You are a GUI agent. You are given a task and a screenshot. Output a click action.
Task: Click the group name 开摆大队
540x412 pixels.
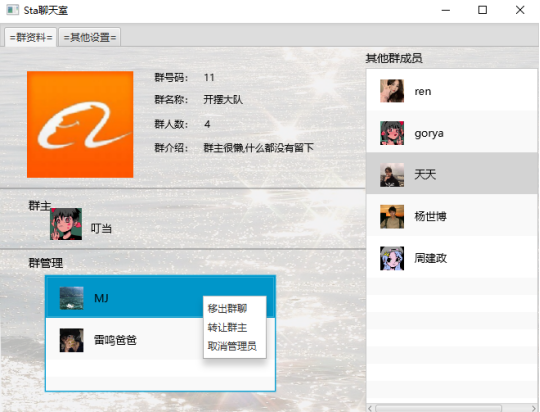coord(223,100)
